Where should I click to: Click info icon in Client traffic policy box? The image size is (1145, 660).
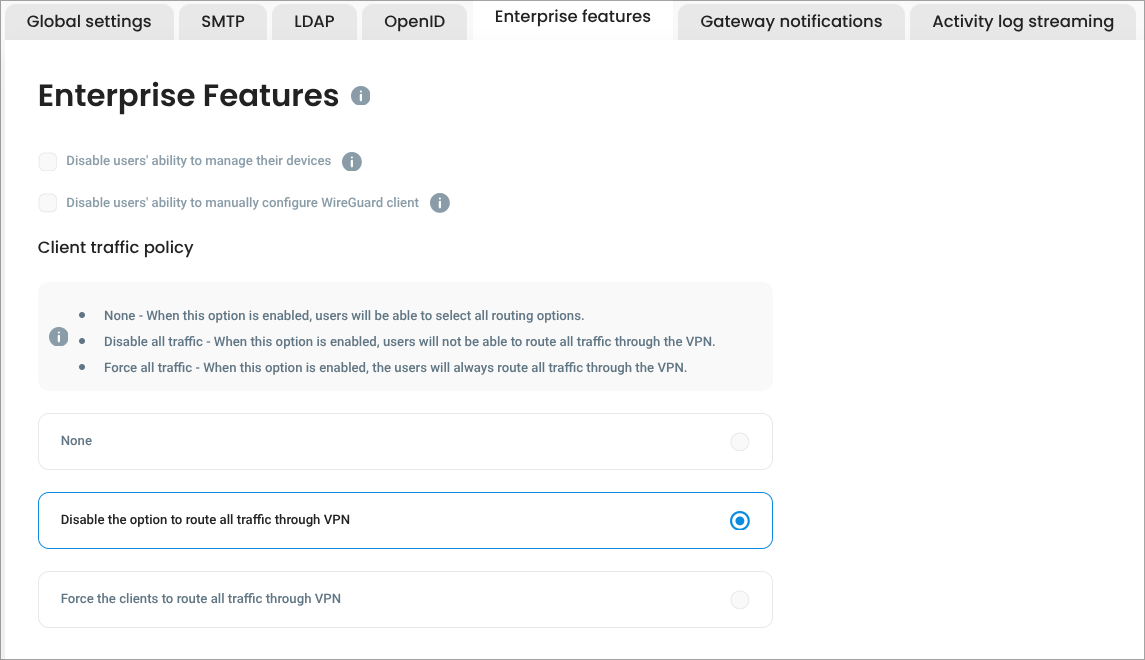[59, 337]
